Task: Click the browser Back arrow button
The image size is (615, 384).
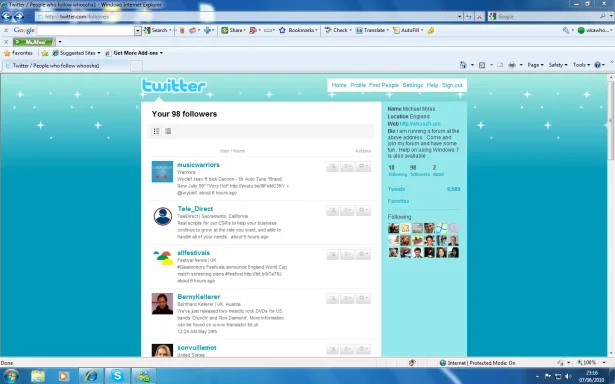Action: pyautogui.click(x=7, y=16)
